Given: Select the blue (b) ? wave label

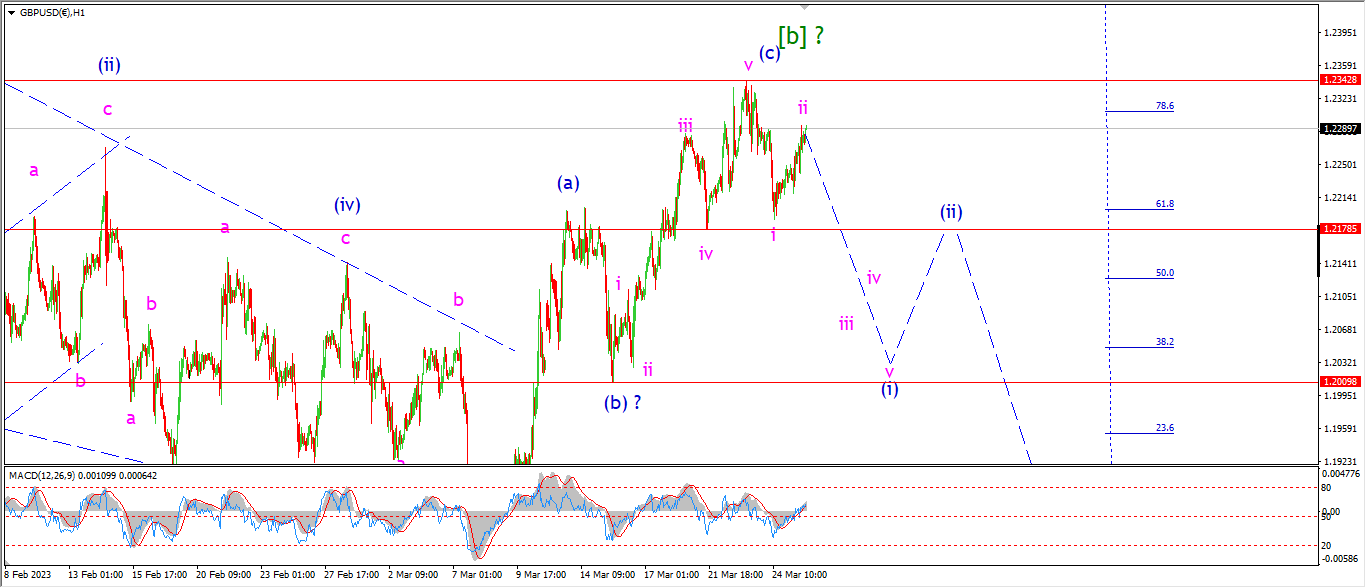Looking at the screenshot, I should pos(623,403).
